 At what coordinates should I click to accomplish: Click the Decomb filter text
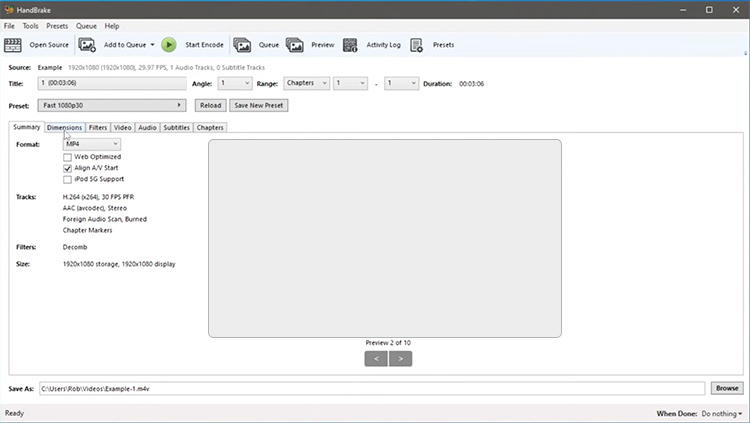(75, 247)
